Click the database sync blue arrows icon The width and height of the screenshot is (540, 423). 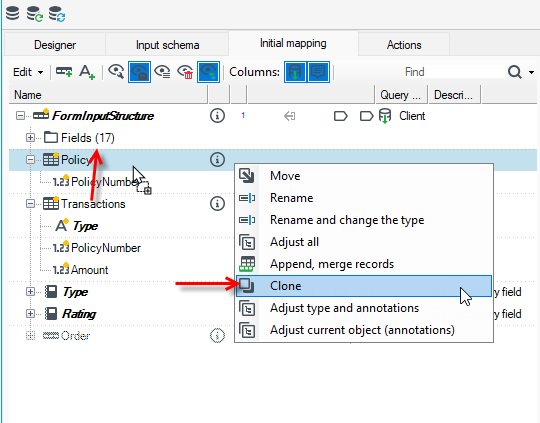pos(57,14)
